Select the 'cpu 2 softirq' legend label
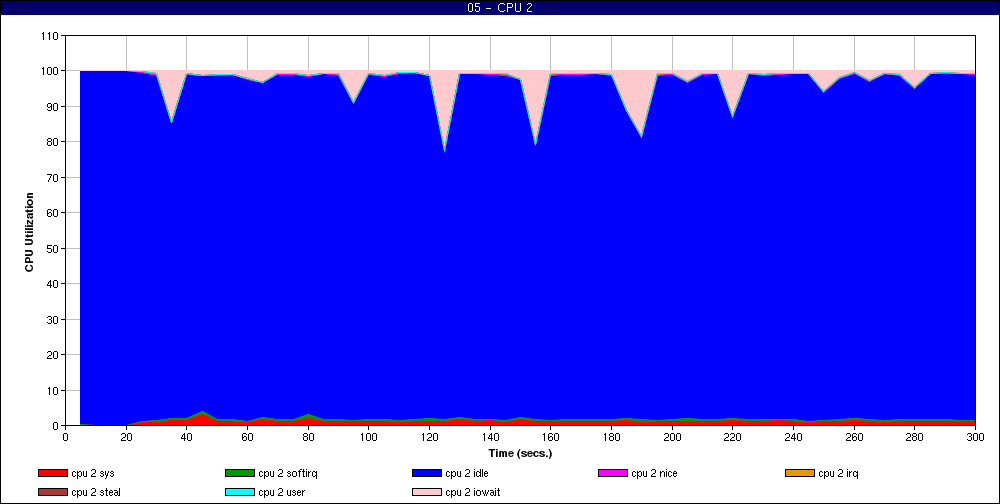The width and height of the screenshot is (1000, 504). pyautogui.click(x=288, y=474)
